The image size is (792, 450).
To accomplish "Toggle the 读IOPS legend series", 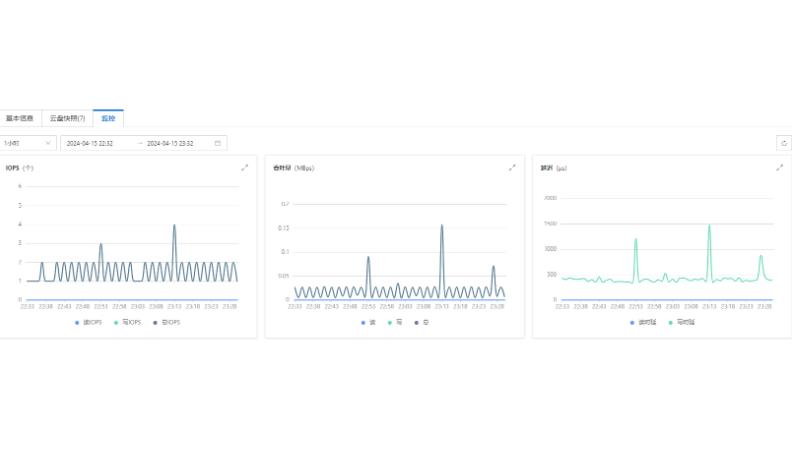I will pos(88,322).
